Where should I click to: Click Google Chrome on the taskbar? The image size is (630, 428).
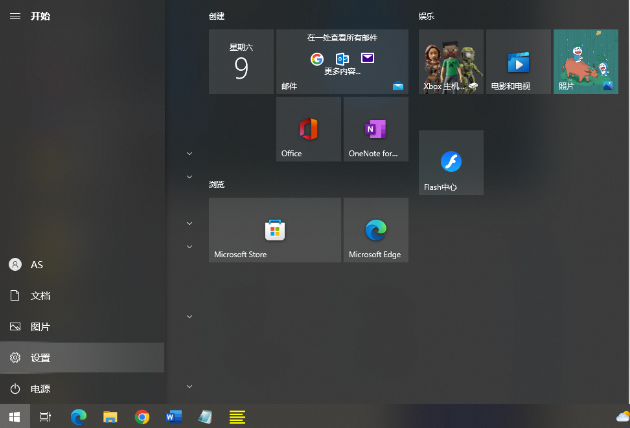[x=142, y=417]
